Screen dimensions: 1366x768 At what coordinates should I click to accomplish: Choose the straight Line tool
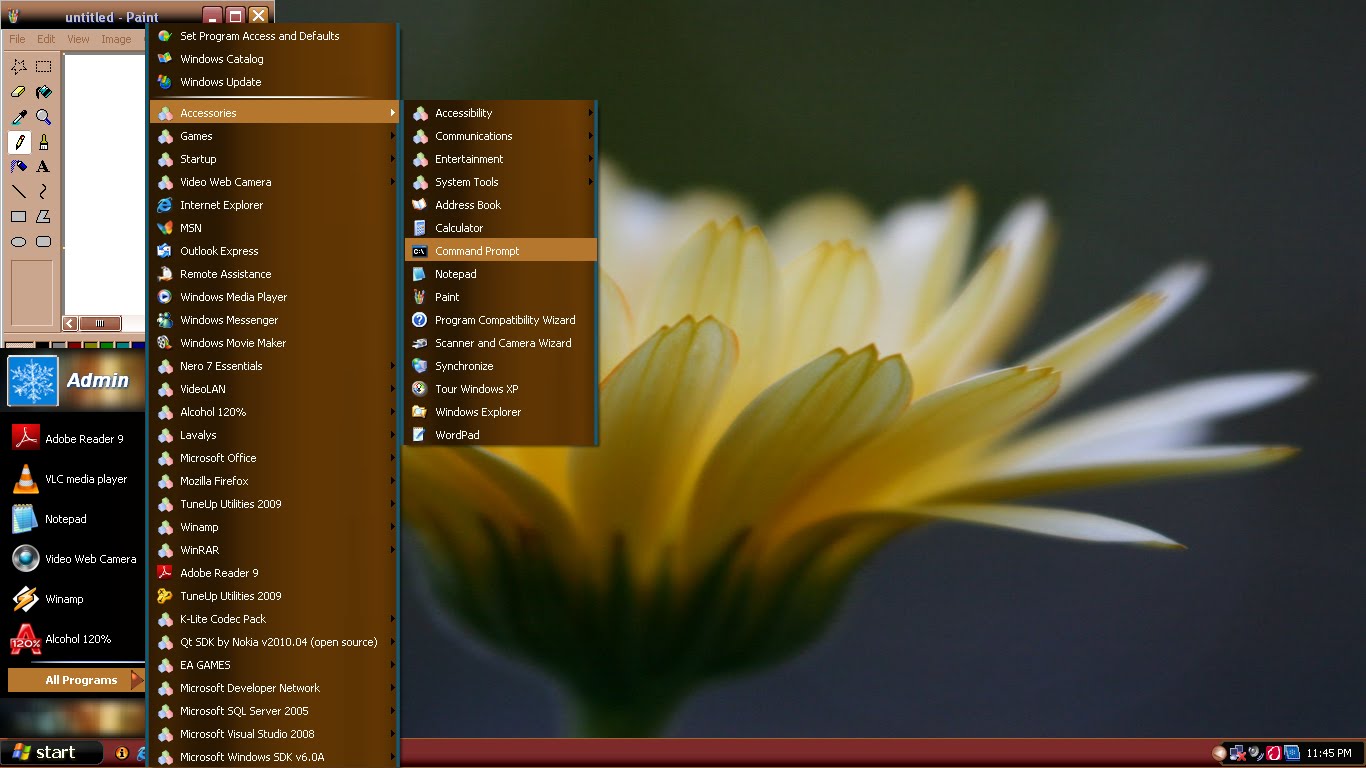[19, 191]
